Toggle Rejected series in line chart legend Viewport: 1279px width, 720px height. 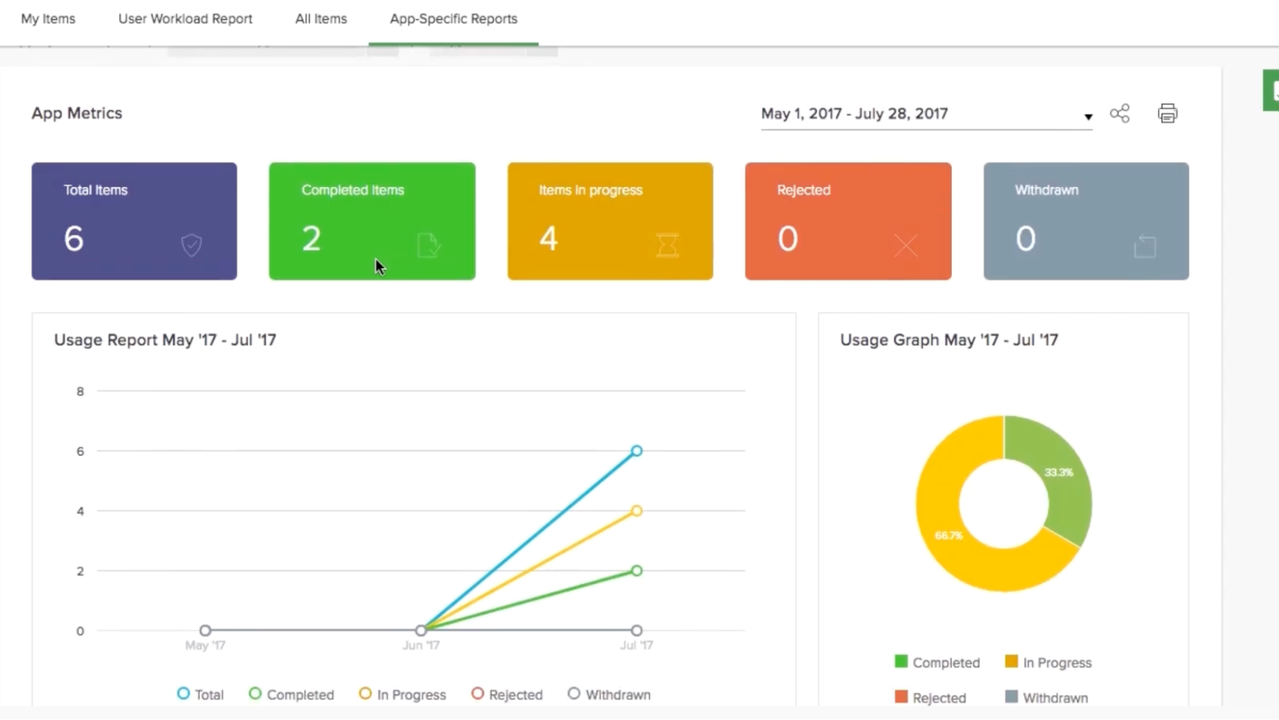507,694
